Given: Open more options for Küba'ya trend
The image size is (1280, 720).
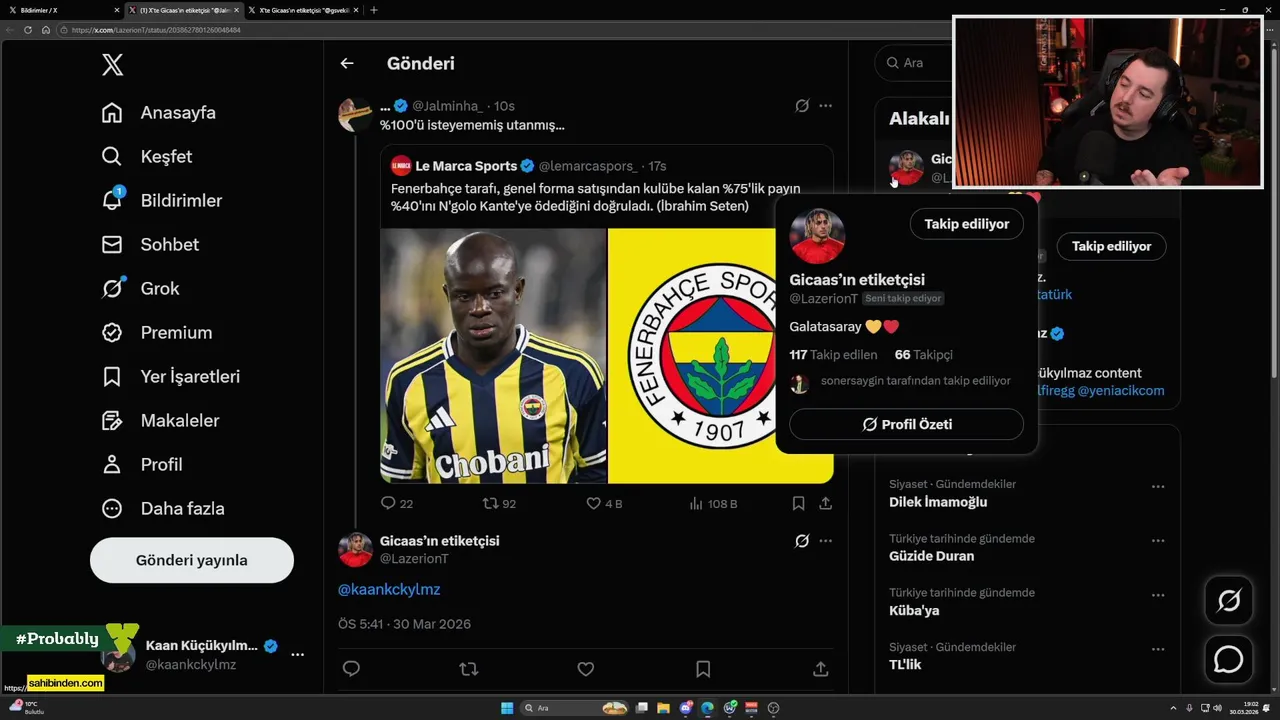Looking at the screenshot, I should pos(1158,595).
